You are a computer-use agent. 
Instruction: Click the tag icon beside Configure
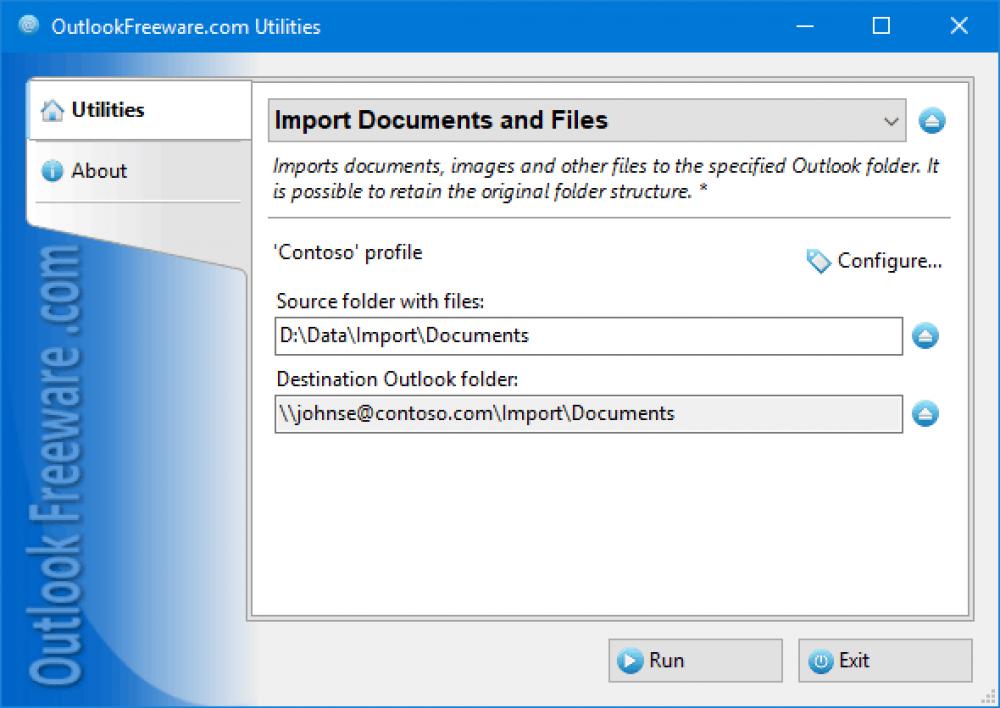coord(818,261)
